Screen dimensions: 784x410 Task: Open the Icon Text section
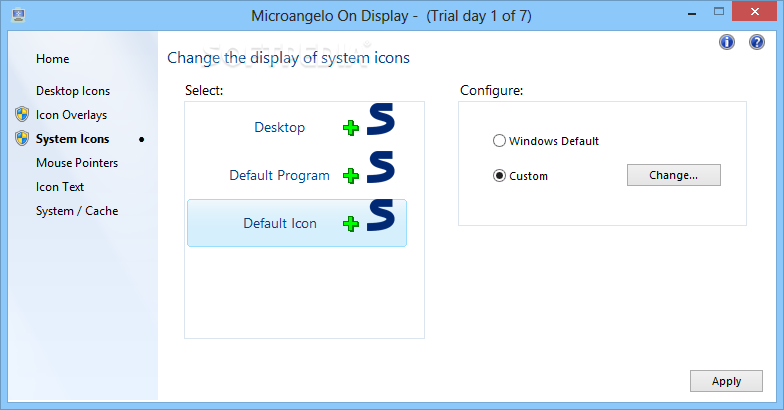point(60,187)
